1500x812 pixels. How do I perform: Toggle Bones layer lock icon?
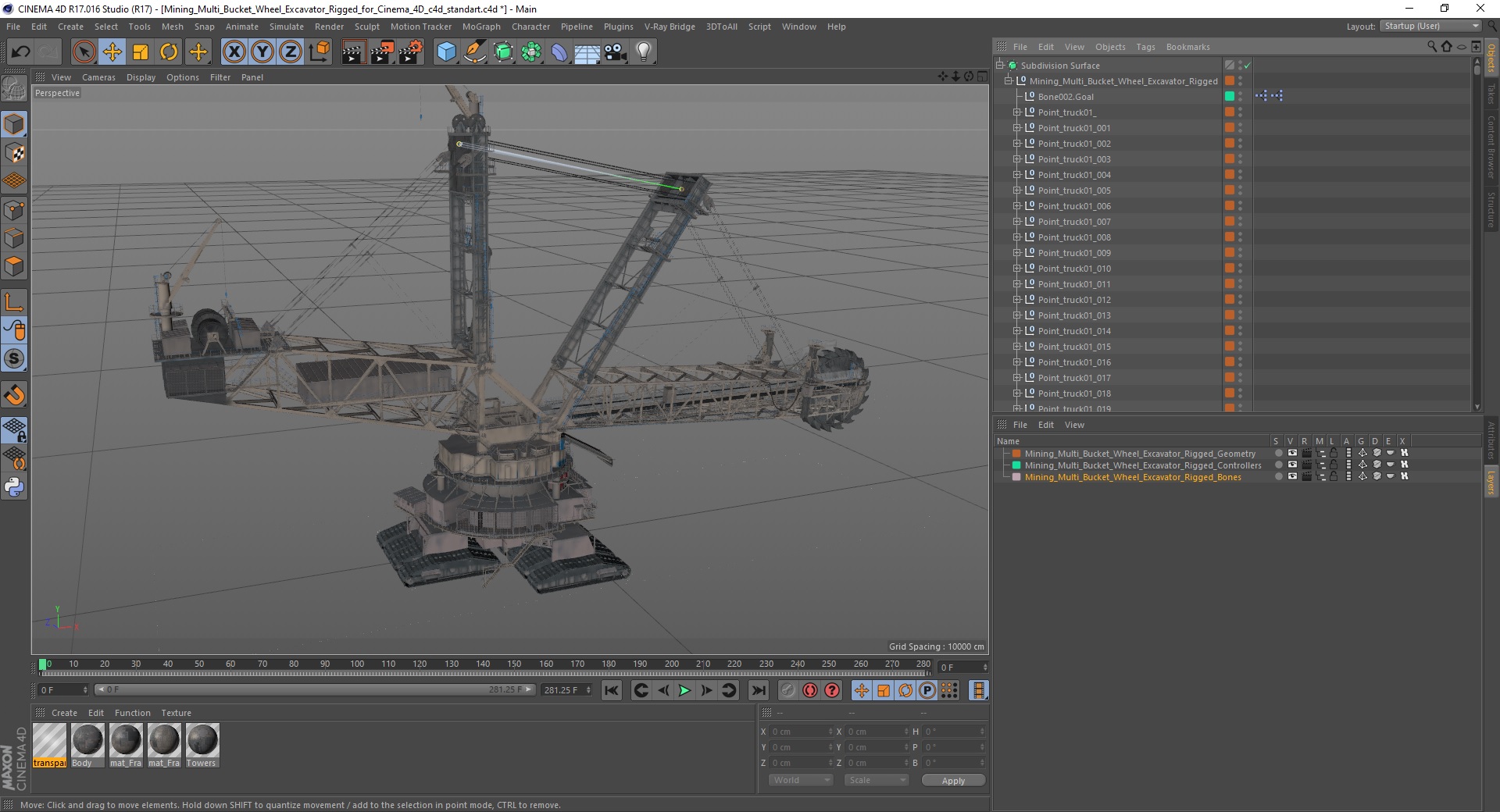click(1334, 477)
